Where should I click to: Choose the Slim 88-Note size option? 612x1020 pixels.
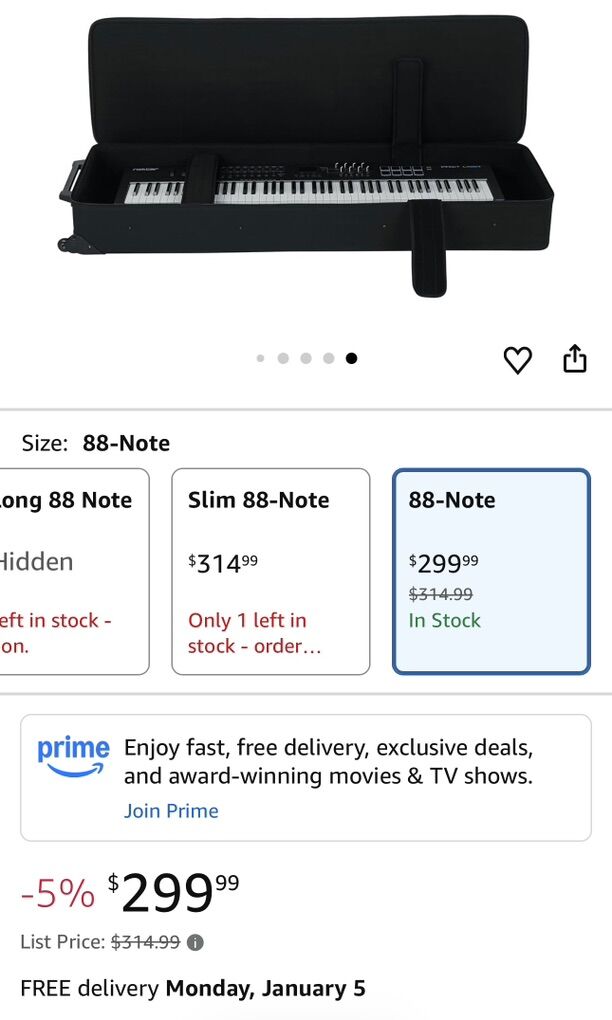coord(271,571)
